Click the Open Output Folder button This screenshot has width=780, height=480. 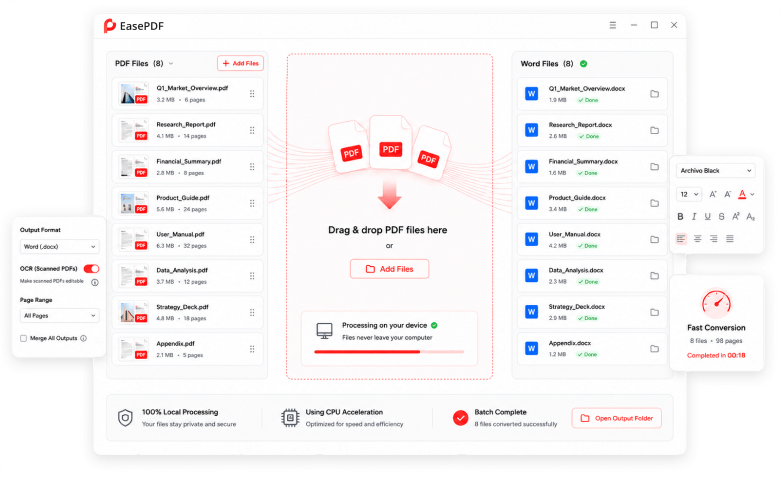[617, 418]
